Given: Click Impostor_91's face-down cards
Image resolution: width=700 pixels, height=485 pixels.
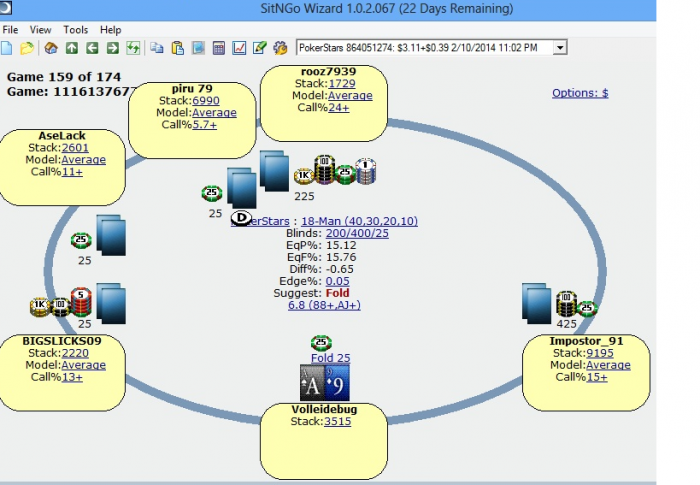Looking at the screenshot, I should coord(537,303).
